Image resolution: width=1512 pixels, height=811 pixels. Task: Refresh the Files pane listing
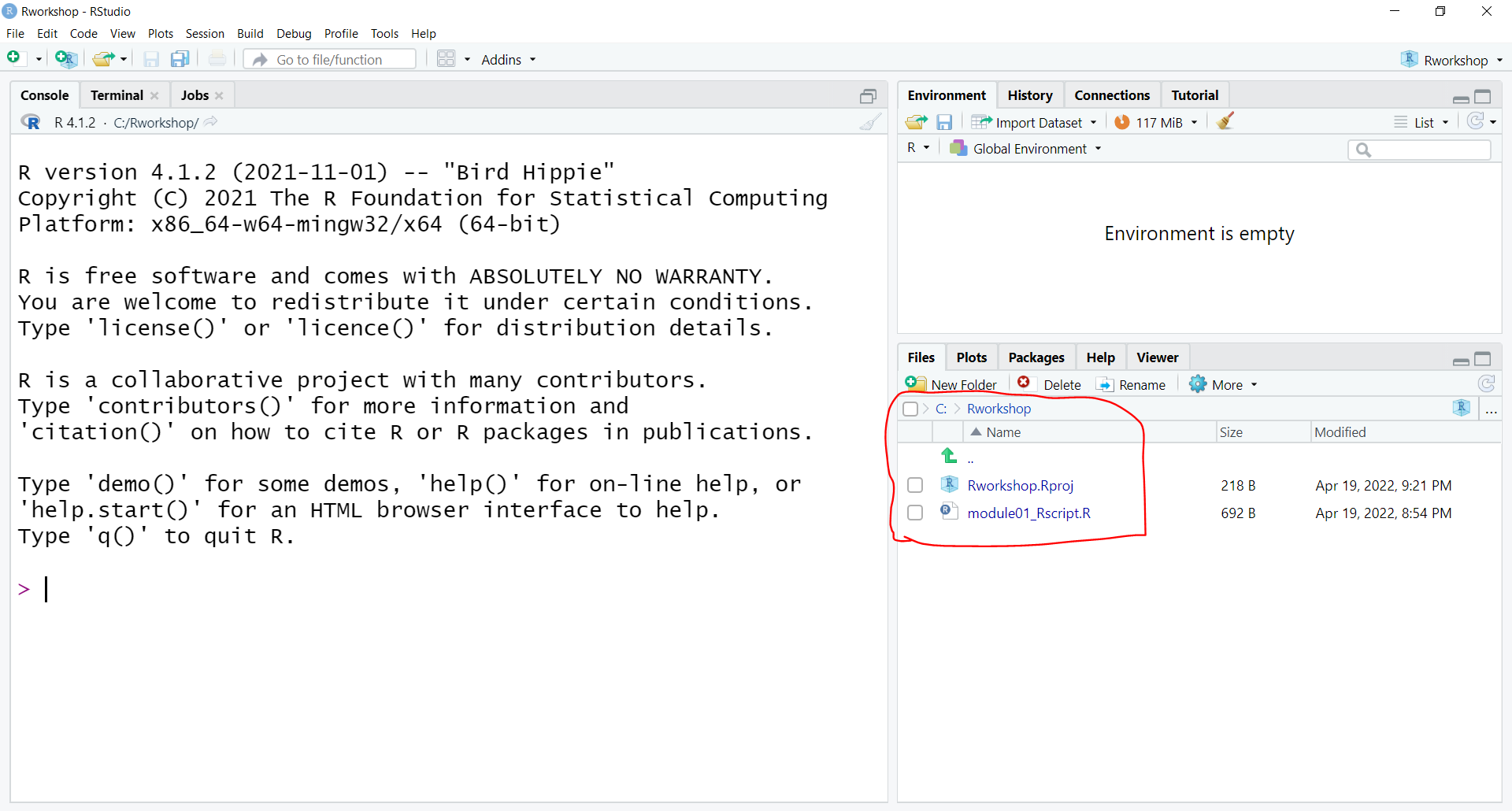1487,383
